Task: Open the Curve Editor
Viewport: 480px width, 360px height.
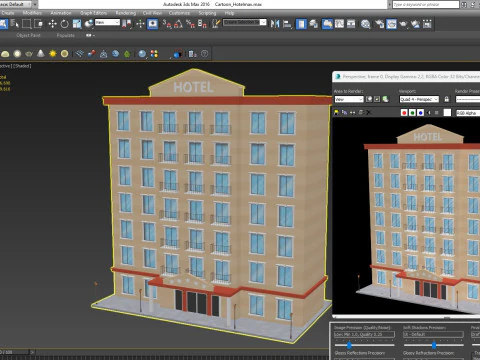Action: pyautogui.click(x=339, y=24)
